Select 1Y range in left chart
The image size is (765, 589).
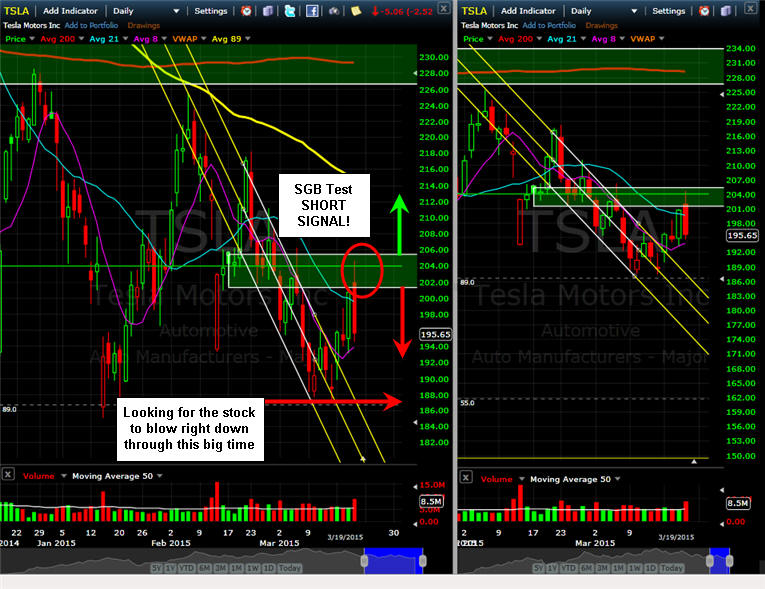[170, 568]
